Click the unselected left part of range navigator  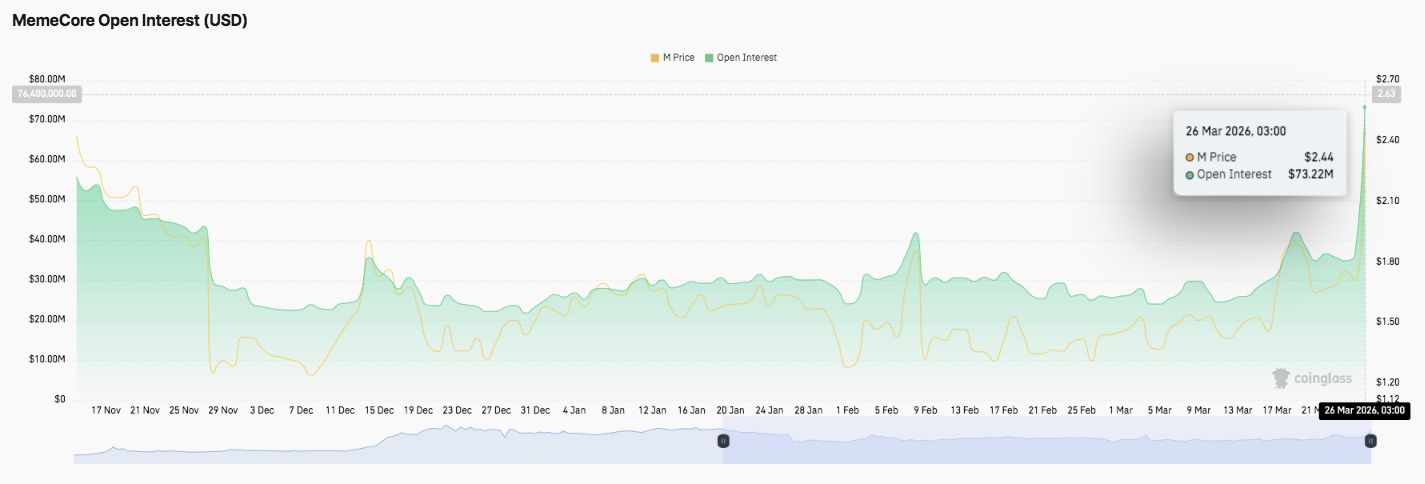click(400, 443)
